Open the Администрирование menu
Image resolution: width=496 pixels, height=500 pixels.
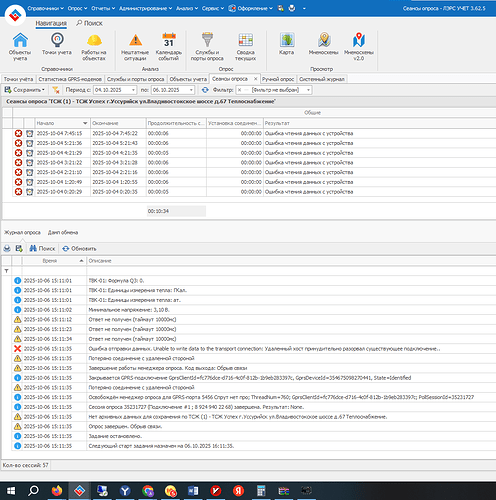tap(145, 8)
